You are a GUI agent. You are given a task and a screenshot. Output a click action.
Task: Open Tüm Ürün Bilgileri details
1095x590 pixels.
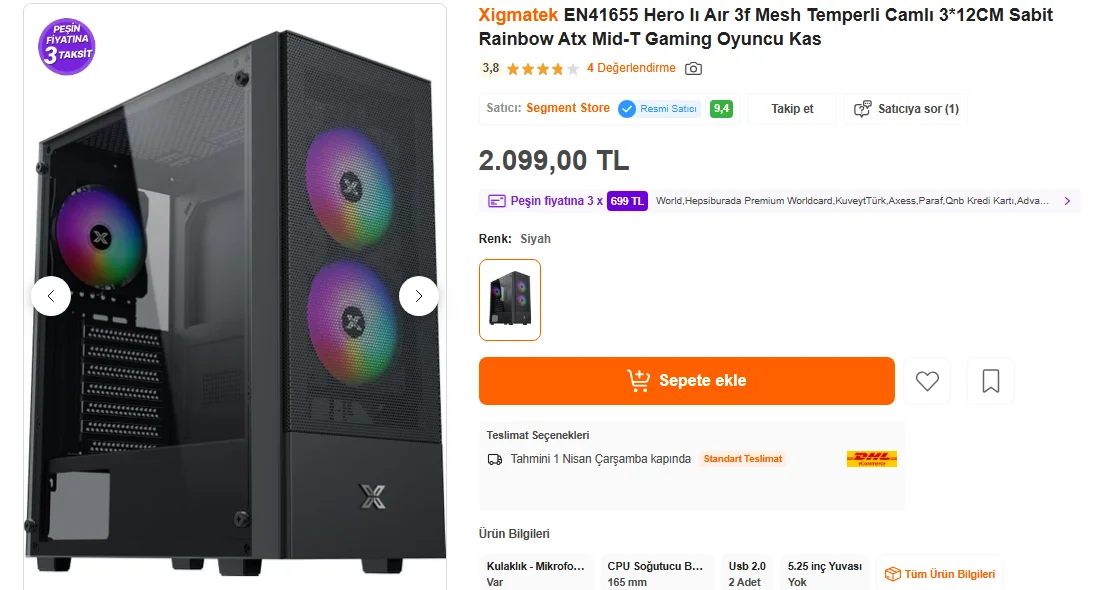pos(940,574)
